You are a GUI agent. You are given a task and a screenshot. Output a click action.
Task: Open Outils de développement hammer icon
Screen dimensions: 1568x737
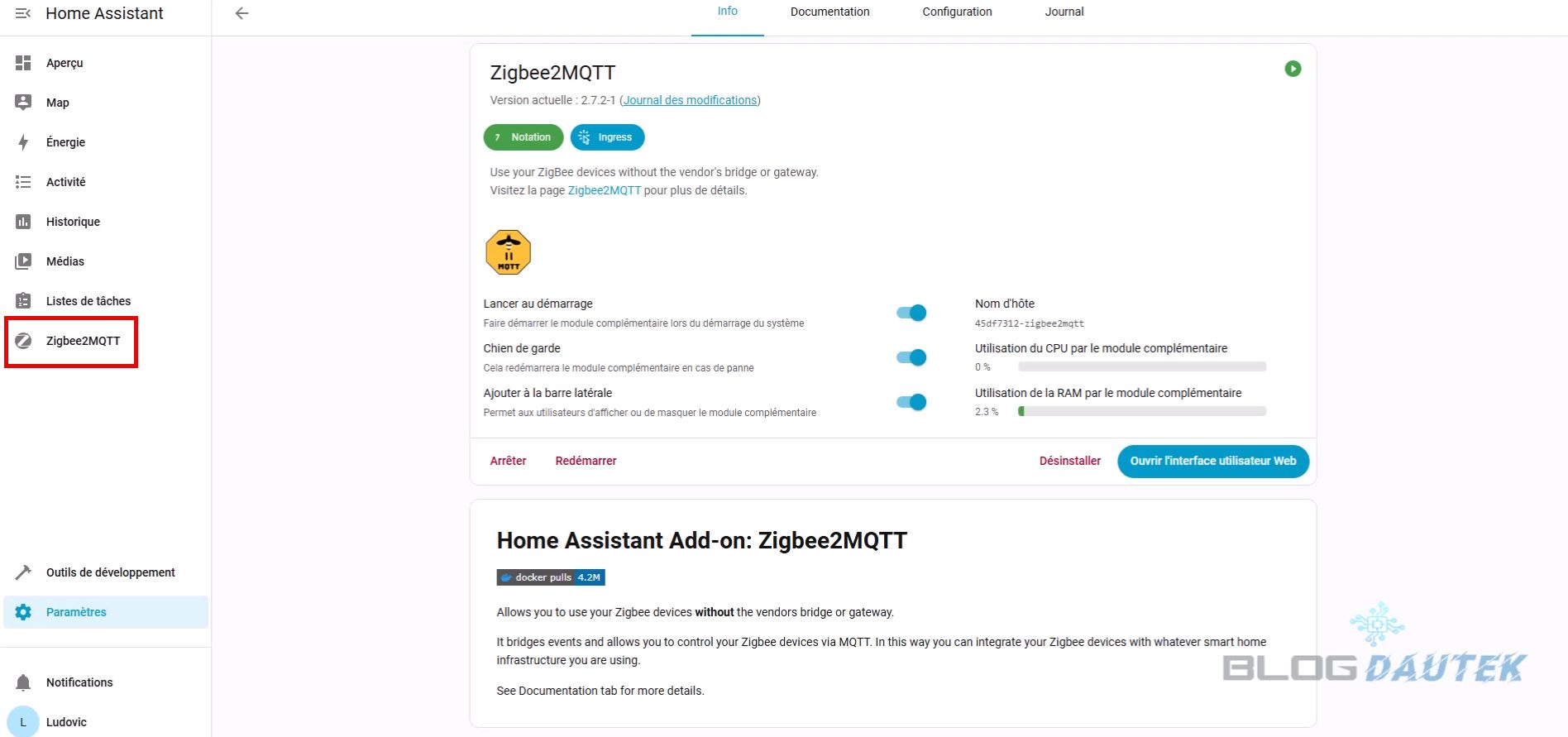23,572
